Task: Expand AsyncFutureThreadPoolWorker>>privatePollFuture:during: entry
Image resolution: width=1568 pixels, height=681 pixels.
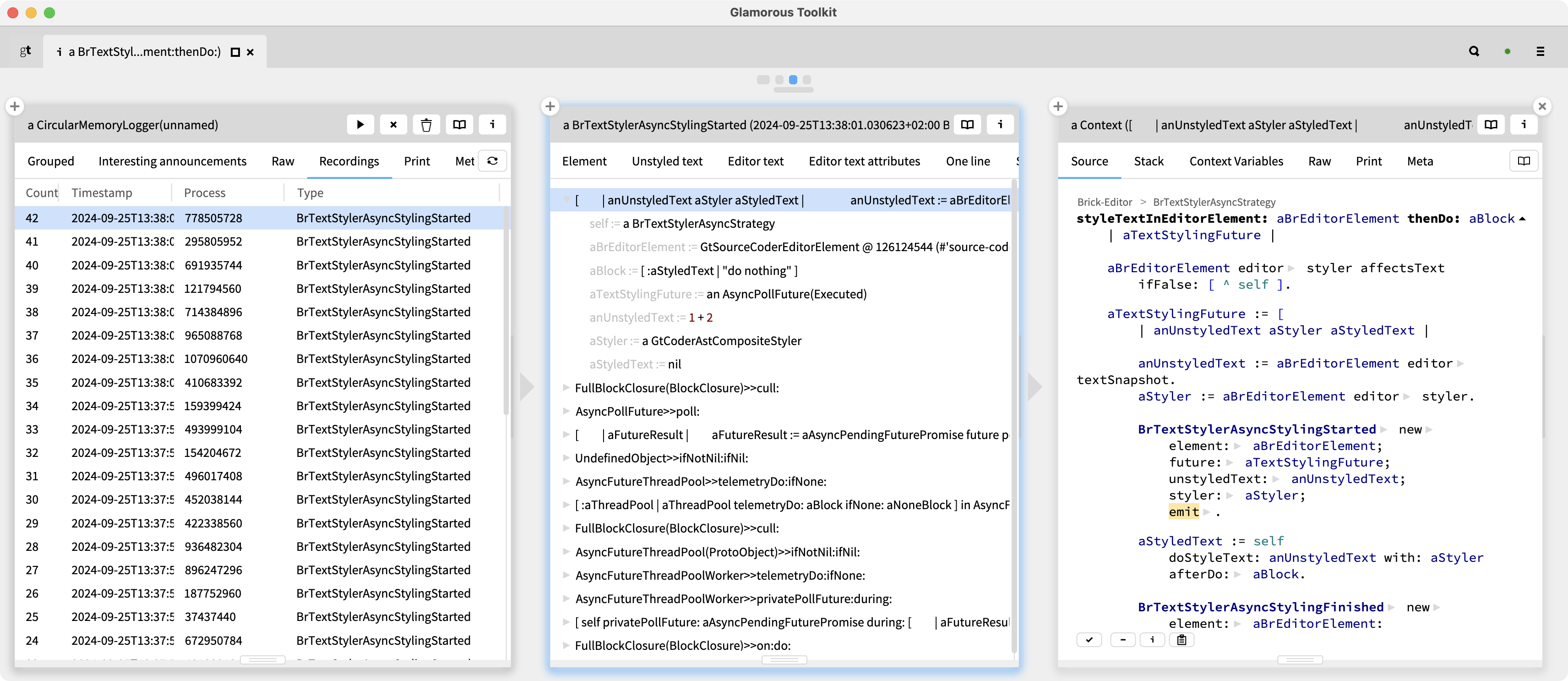Action: 566,599
